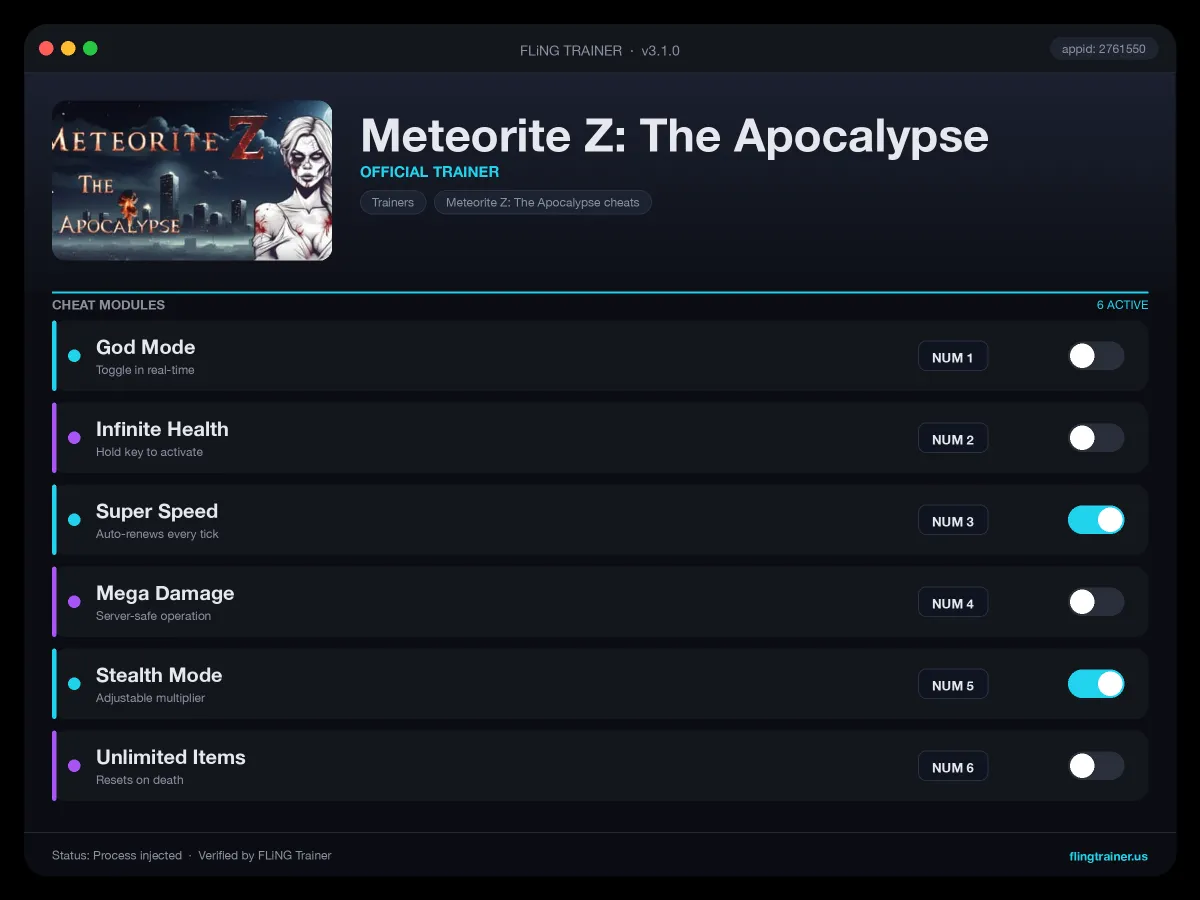Switch on Mega Damage toggle
Screen dimensions: 1200x900
tap(1096, 602)
